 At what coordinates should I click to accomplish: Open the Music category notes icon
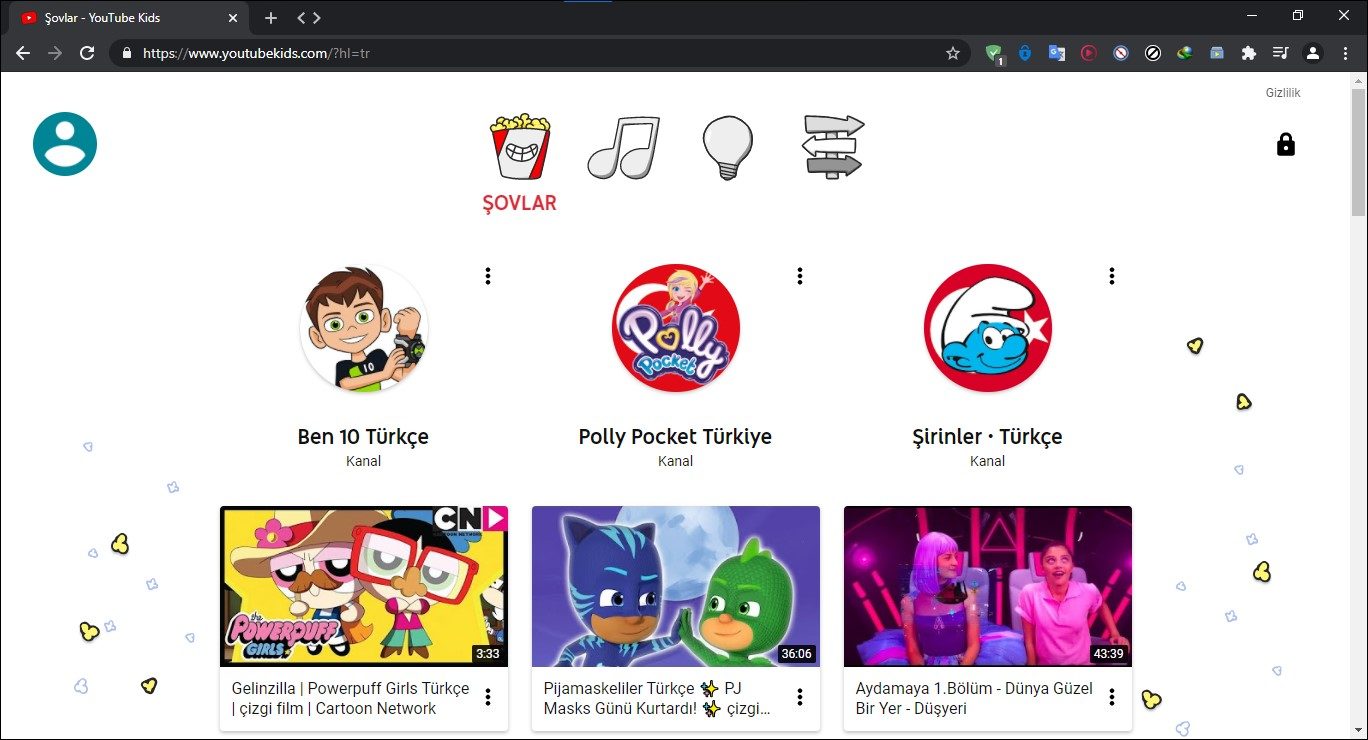click(623, 148)
